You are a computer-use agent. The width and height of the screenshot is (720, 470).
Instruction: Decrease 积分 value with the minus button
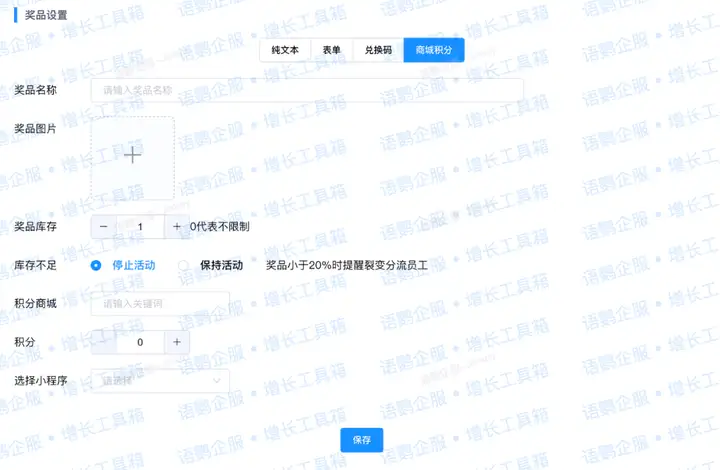(104, 342)
